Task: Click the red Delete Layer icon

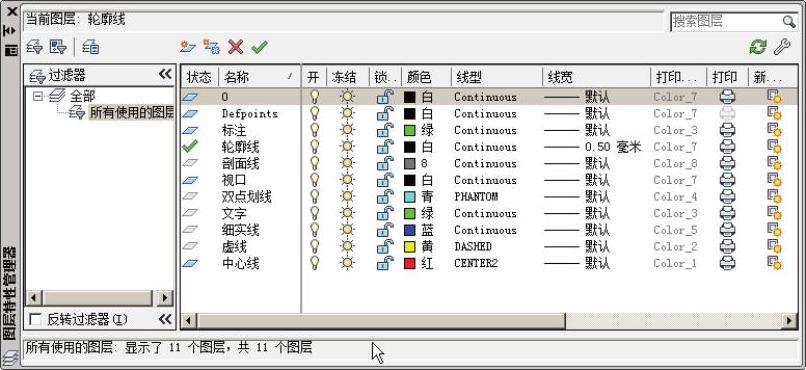Action: (235, 47)
